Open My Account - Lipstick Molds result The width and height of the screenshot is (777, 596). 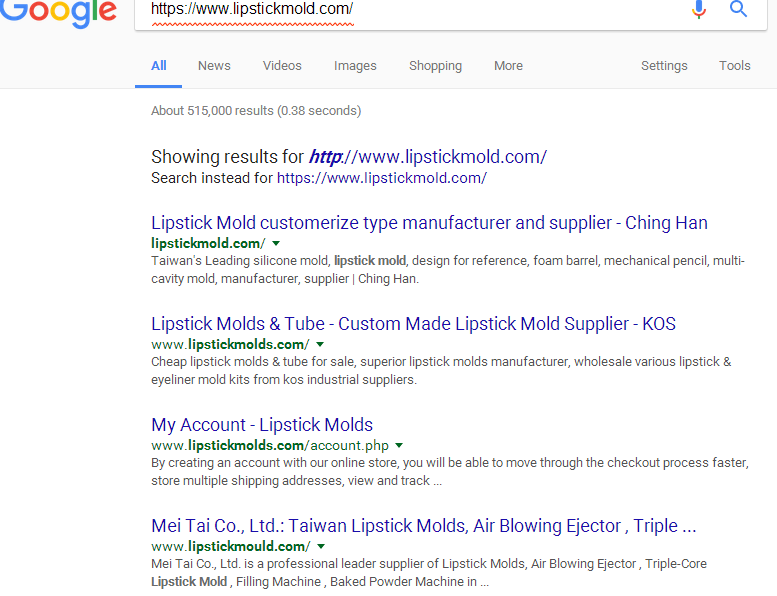[262, 425]
